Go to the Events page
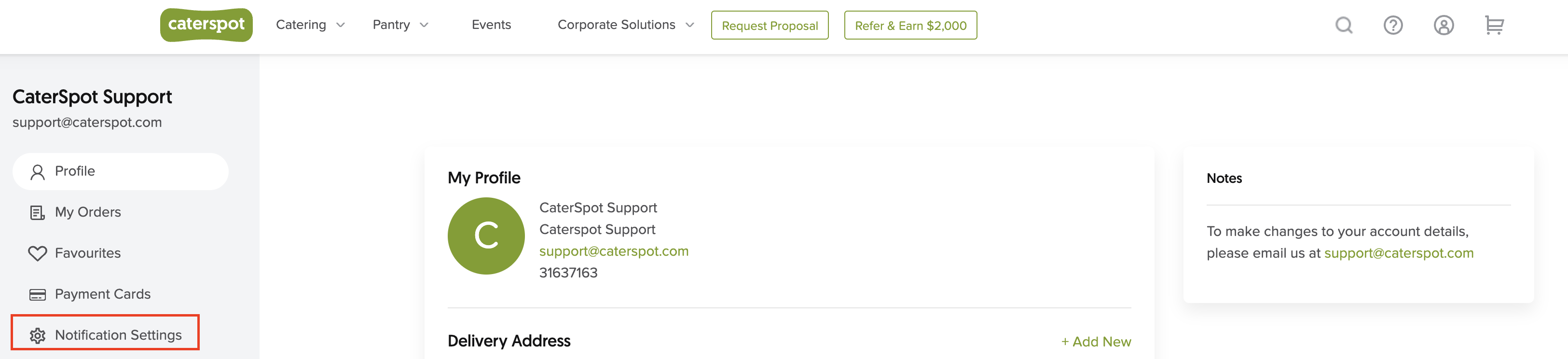 click(x=491, y=25)
